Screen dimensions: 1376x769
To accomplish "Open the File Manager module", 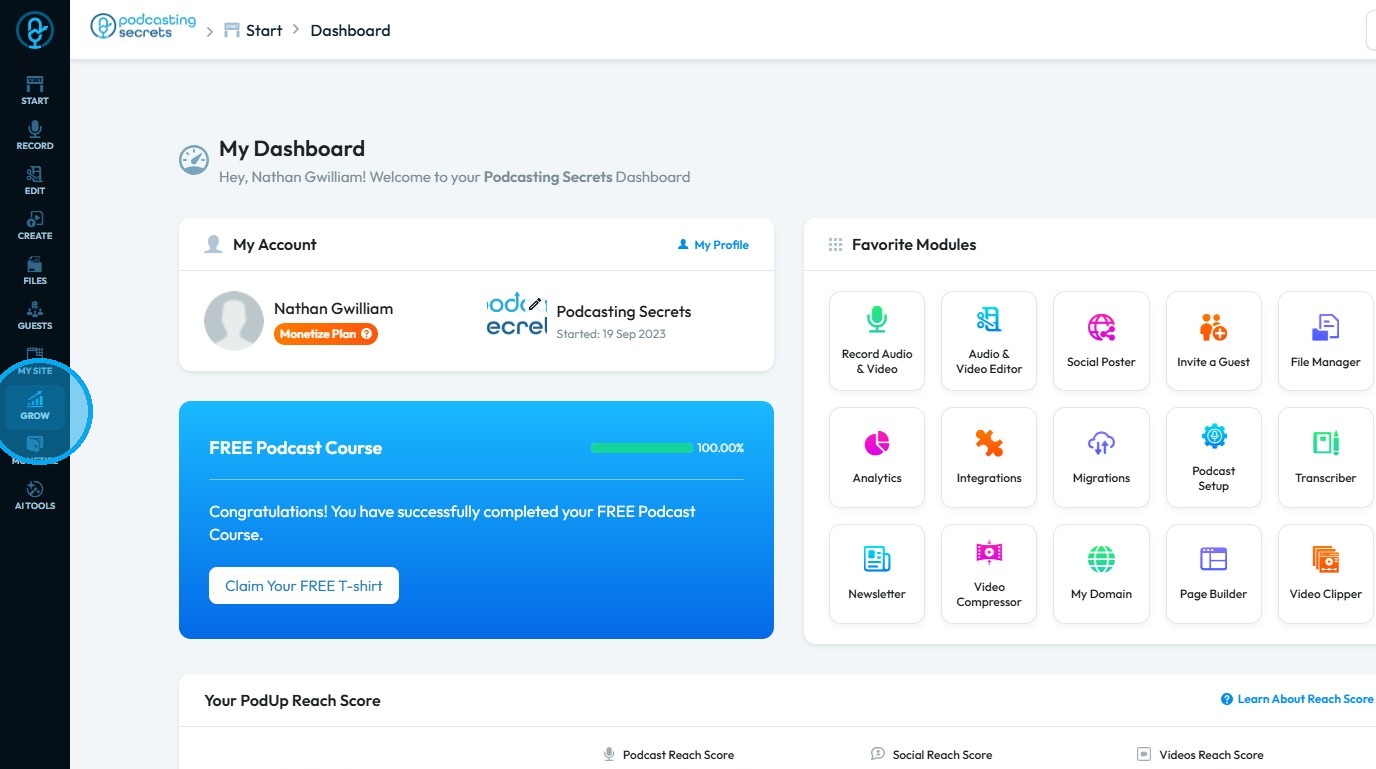I will [1325, 341].
